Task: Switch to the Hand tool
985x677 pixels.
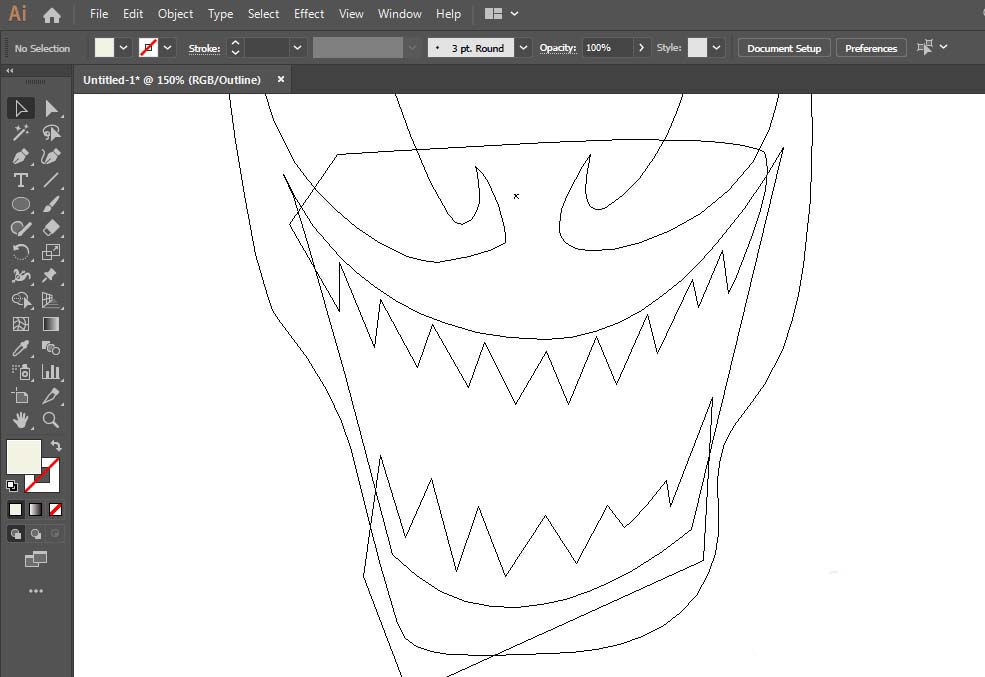Action: pos(20,421)
